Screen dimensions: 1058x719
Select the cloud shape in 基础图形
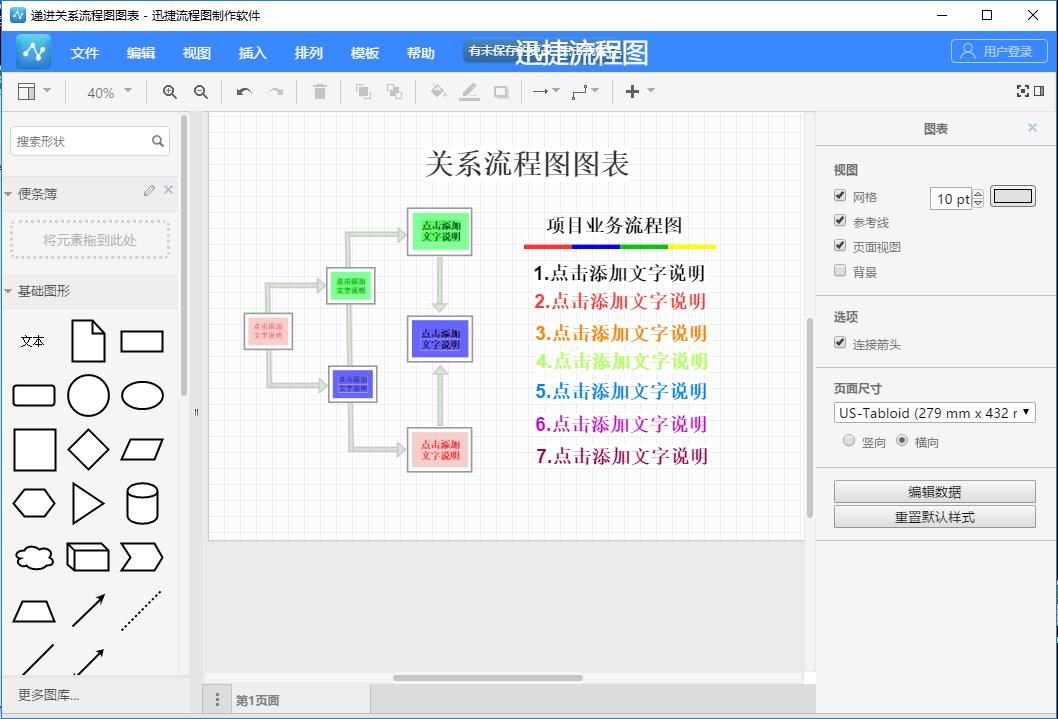tap(34, 557)
